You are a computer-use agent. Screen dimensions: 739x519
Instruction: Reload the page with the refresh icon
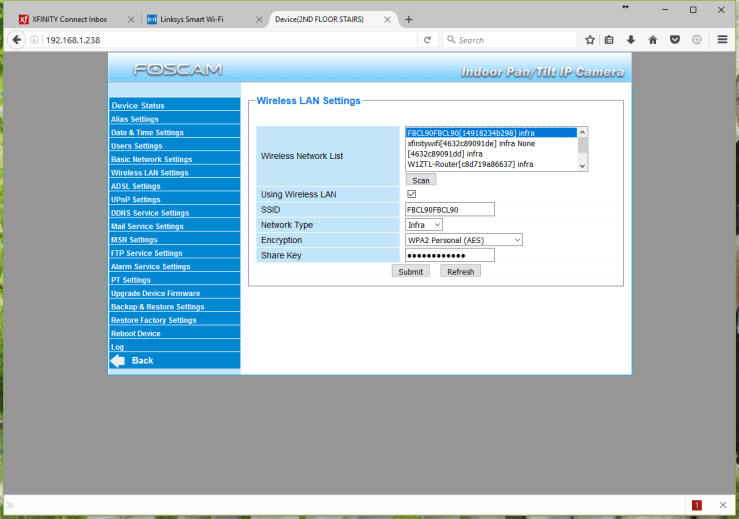pos(427,40)
